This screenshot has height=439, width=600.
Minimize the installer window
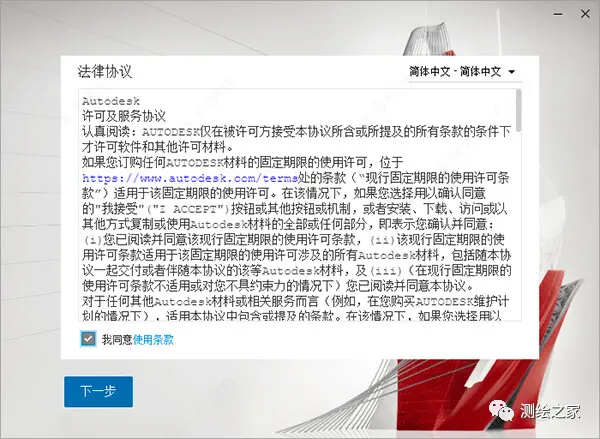(558, 14)
